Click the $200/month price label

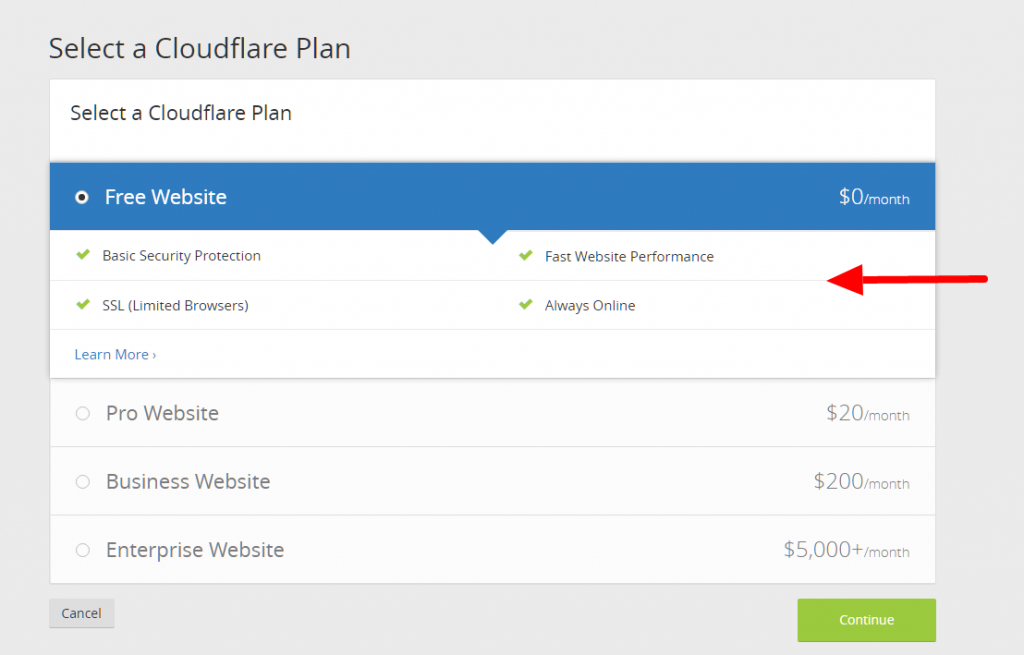click(861, 482)
